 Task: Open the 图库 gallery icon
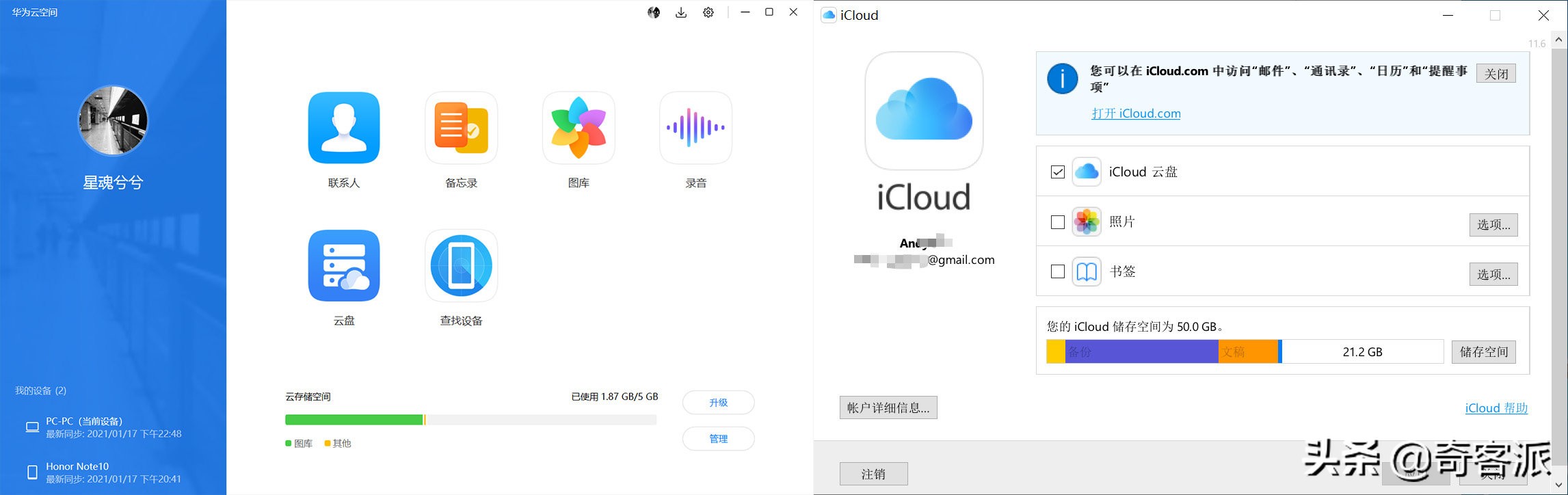(x=579, y=128)
